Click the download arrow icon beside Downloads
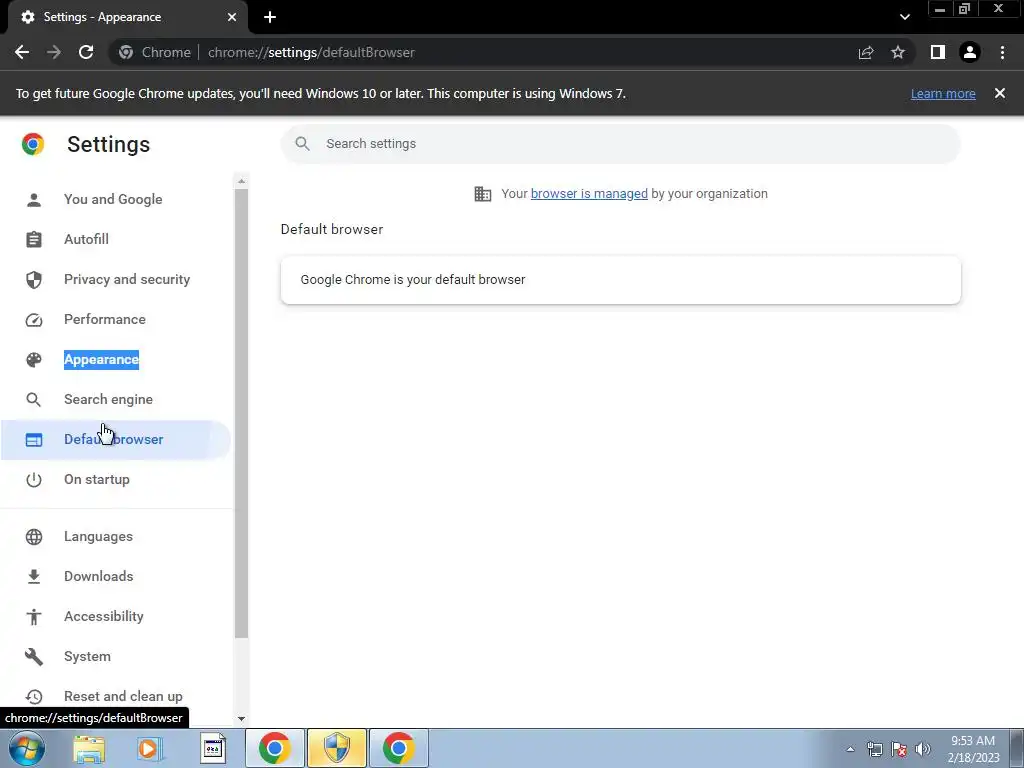The height and width of the screenshot is (768, 1024). click(34, 577)
